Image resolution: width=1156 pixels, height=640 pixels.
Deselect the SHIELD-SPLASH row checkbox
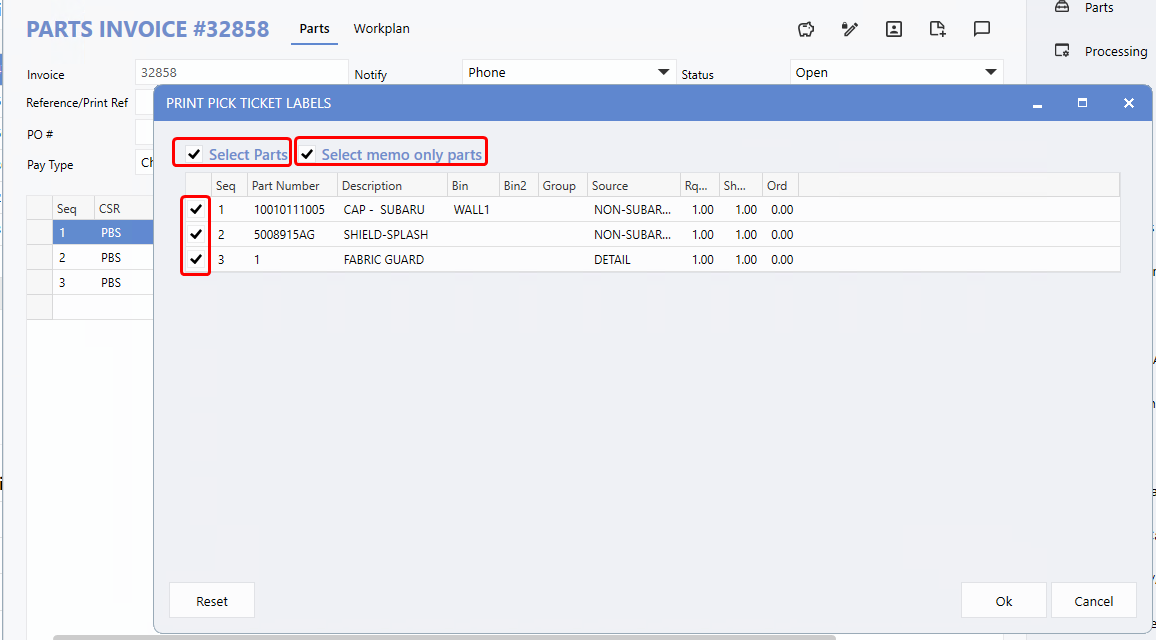pos(197,235)
